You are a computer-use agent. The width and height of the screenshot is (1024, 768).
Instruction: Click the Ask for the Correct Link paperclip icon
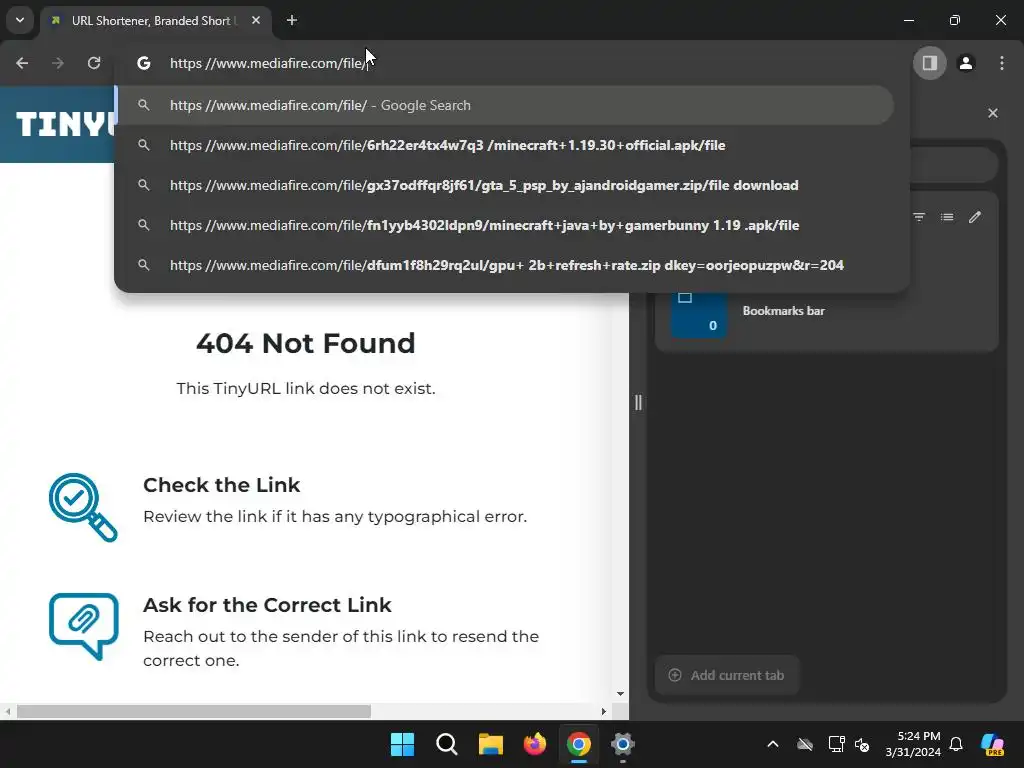(84, 626)
